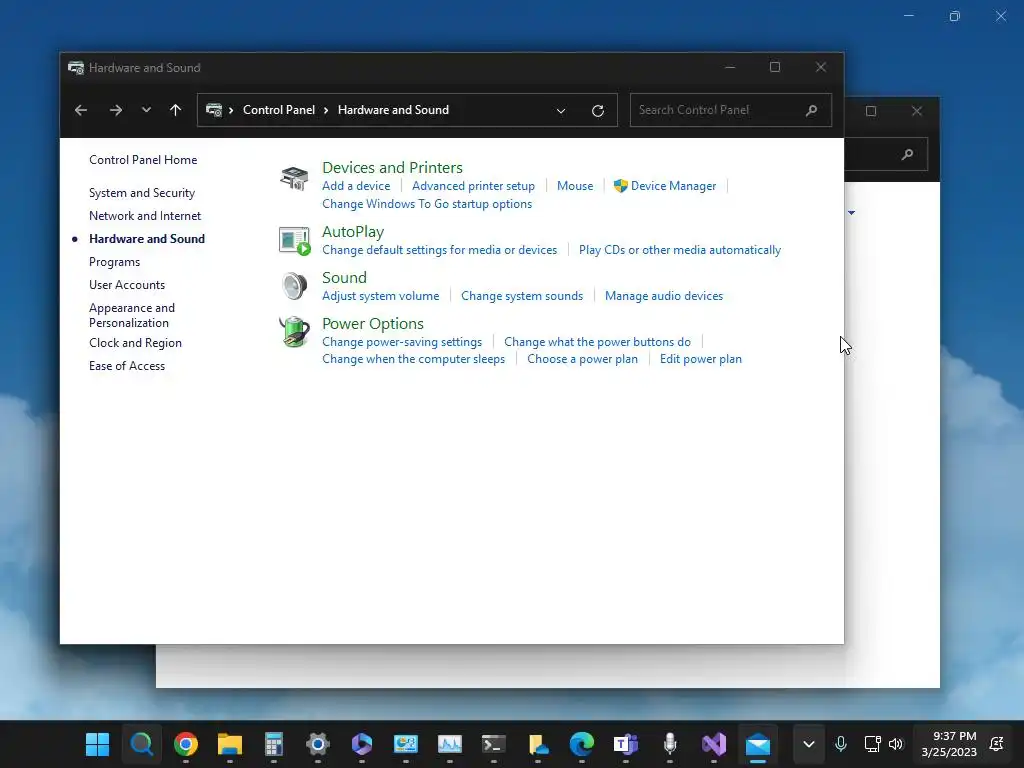1024x768 pixels.
Task: Open recent locations dropdown arrow
Action: (146, 110)
